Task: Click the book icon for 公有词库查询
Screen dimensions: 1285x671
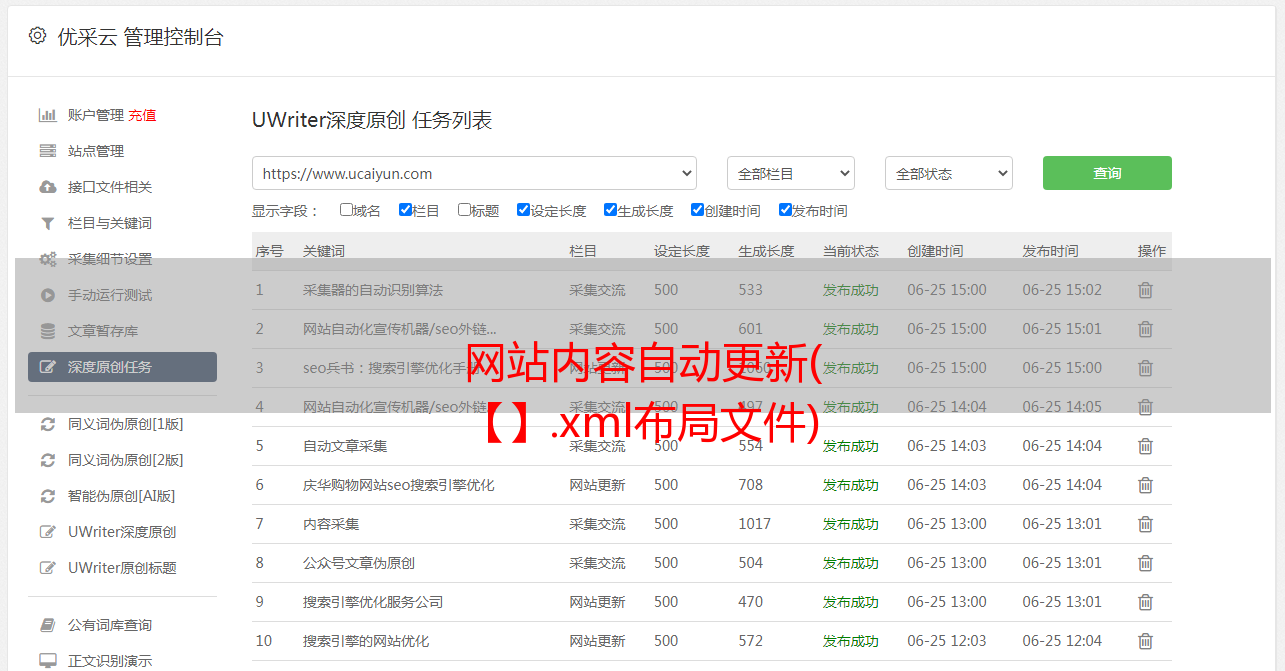Action: tap(47, 625)
